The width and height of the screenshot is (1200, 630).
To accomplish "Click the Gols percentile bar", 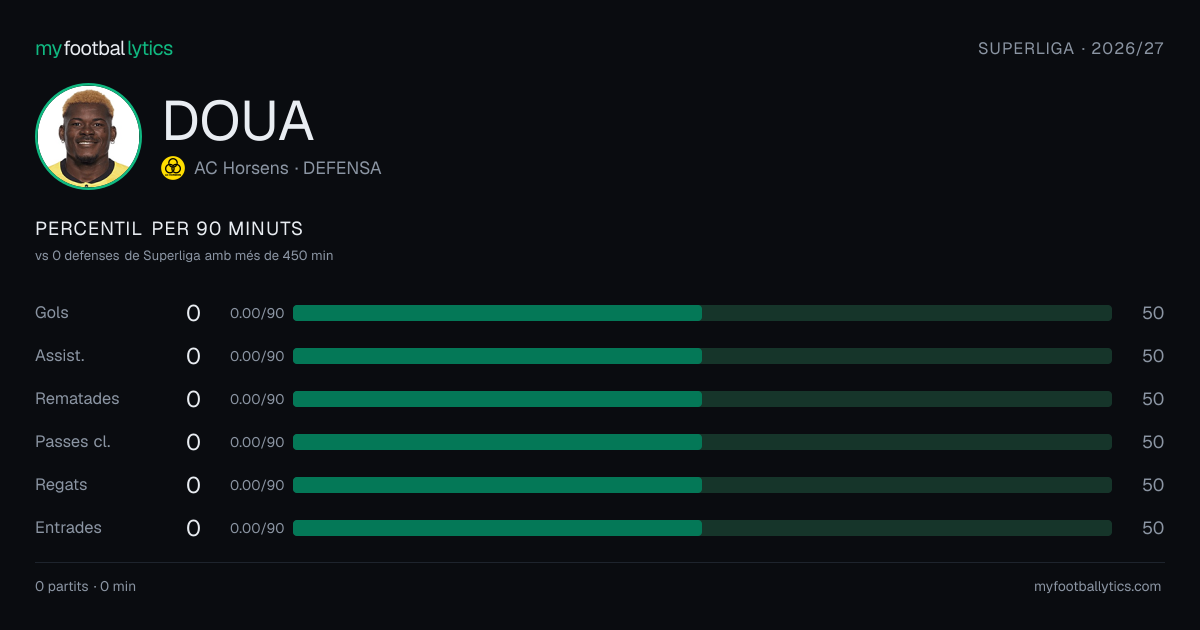I will click(702, 313).
